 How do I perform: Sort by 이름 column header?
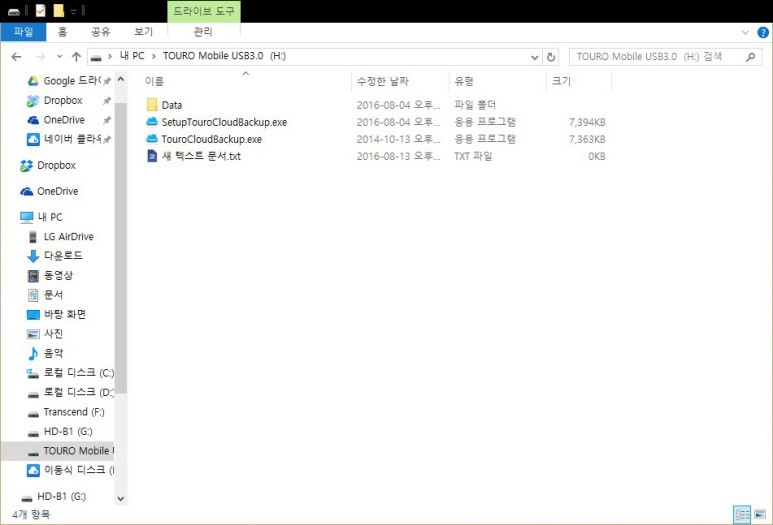(154, 81)
